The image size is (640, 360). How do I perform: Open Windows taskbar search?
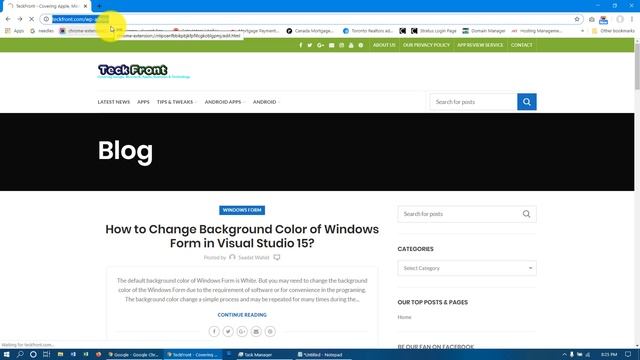20,354
